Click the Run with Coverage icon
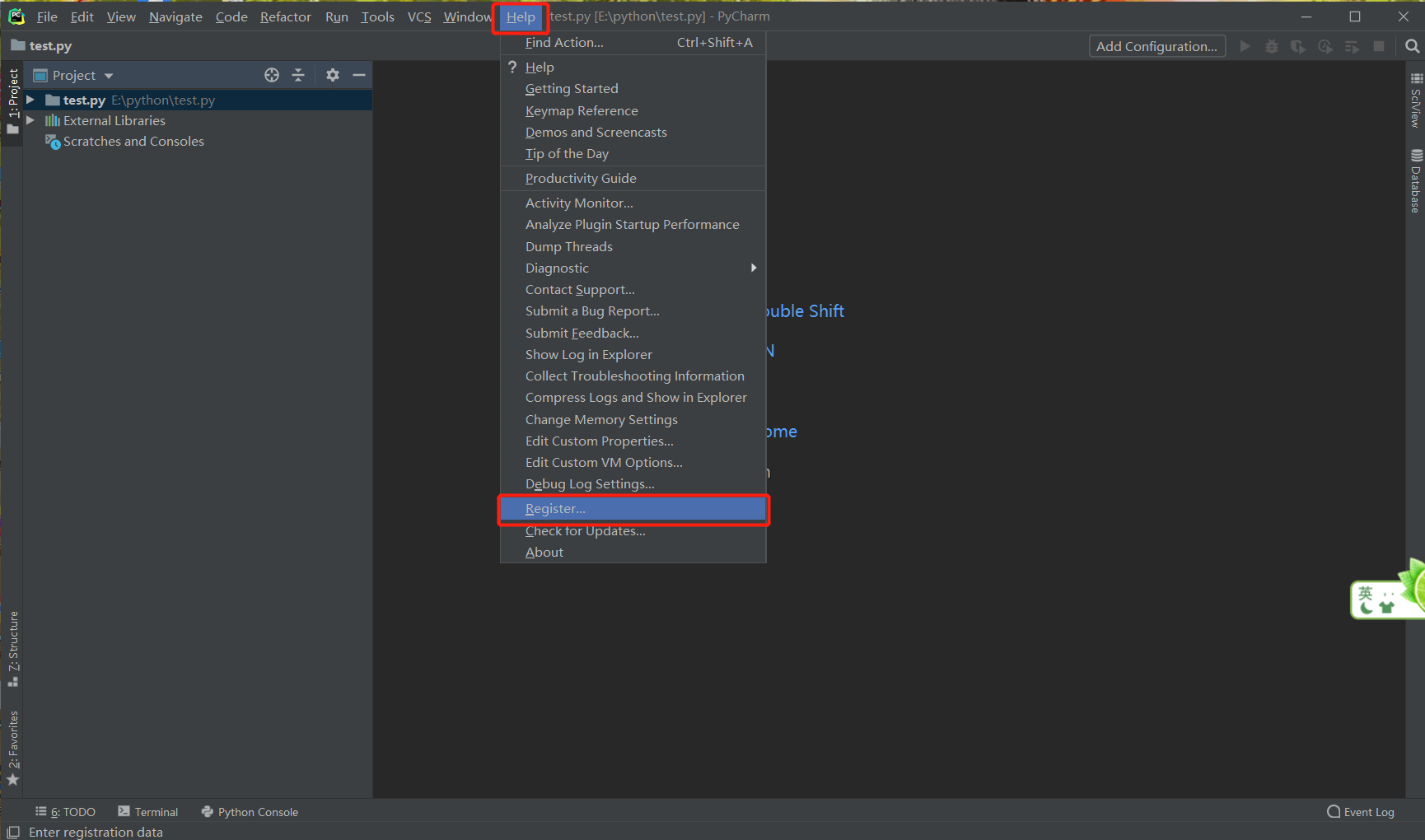Viewport: 1425px width, 840px height. click(x=1298, y=46)
